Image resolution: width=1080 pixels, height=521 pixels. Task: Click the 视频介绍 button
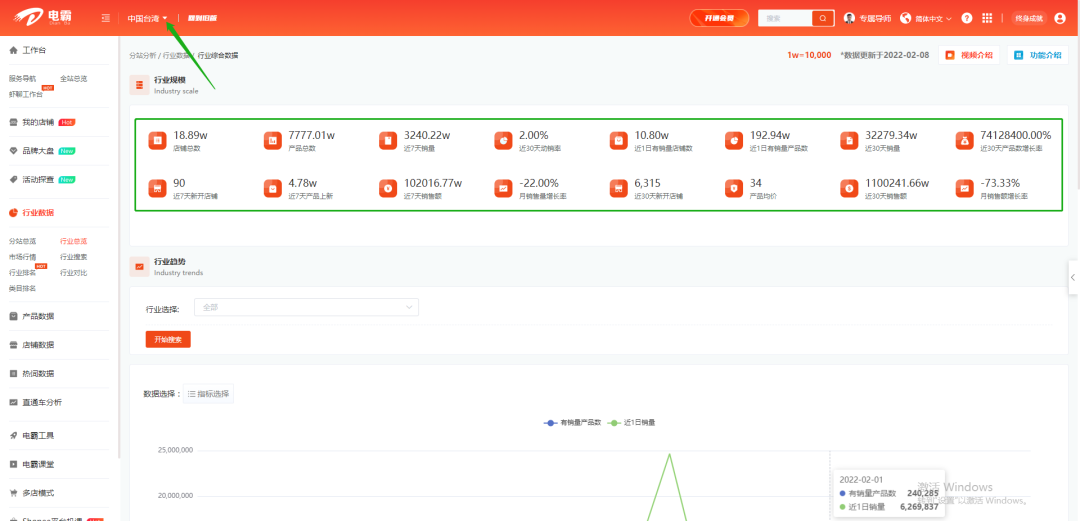tap(969, 55)
